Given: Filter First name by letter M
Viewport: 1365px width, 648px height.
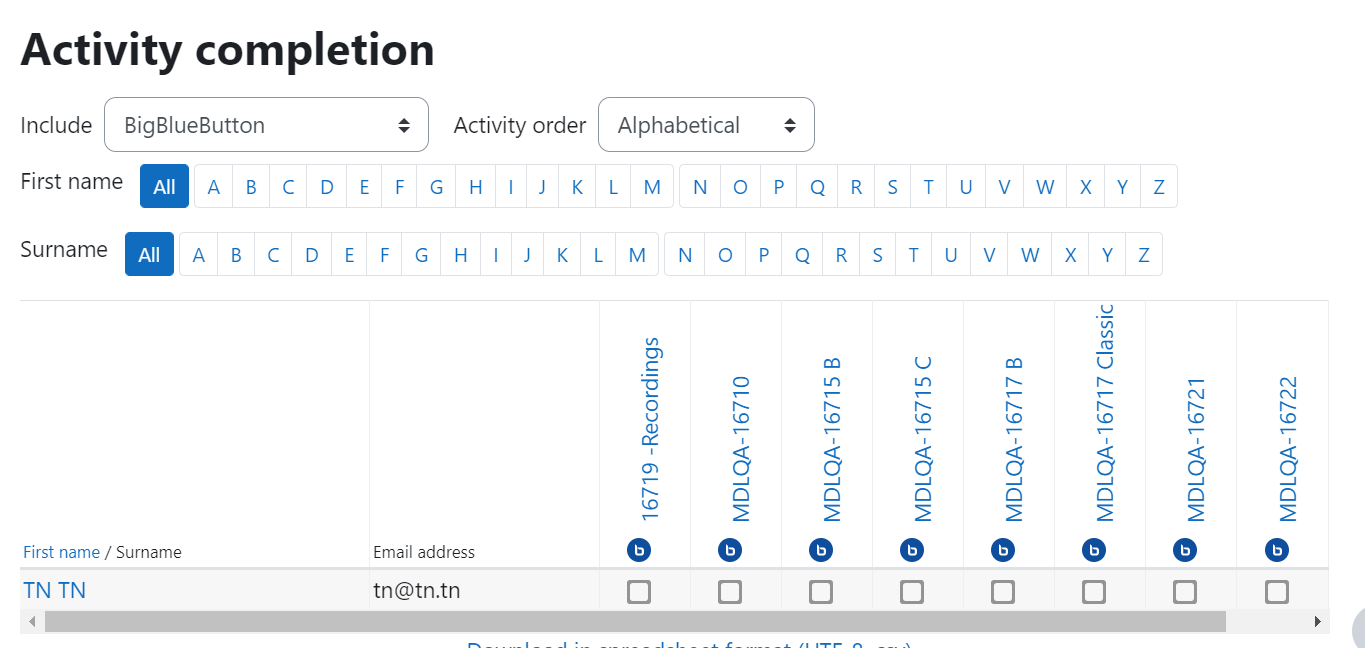Looking at the screenshot, I should (652, 187).
